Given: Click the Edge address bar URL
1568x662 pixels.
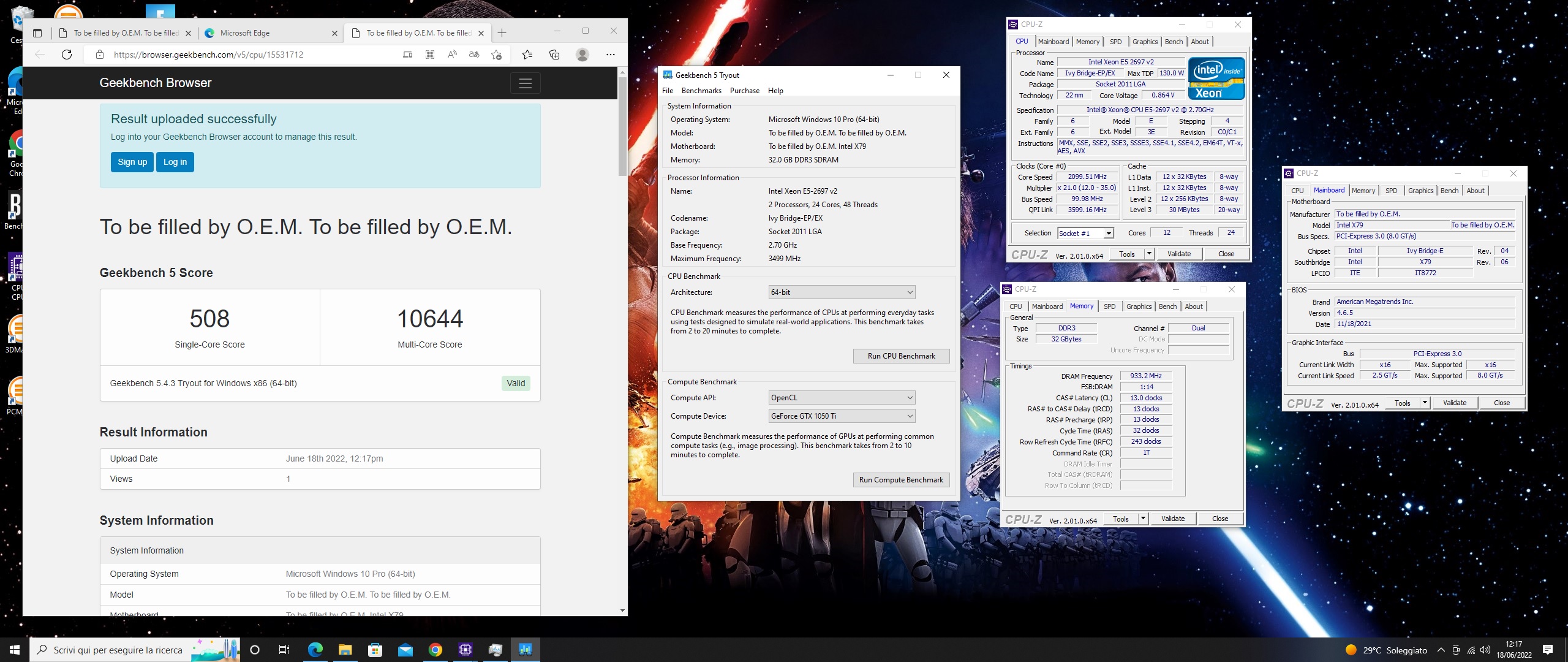Looking at the screenshot, I should tap(209, 55).
